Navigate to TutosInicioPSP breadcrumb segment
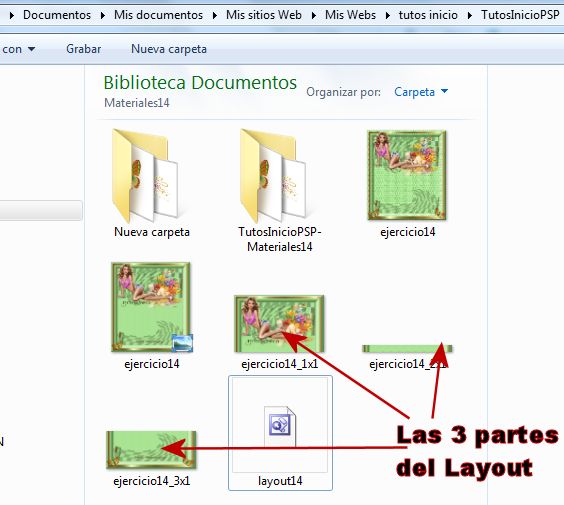564x505 pixels. click(x=520, y=15)
